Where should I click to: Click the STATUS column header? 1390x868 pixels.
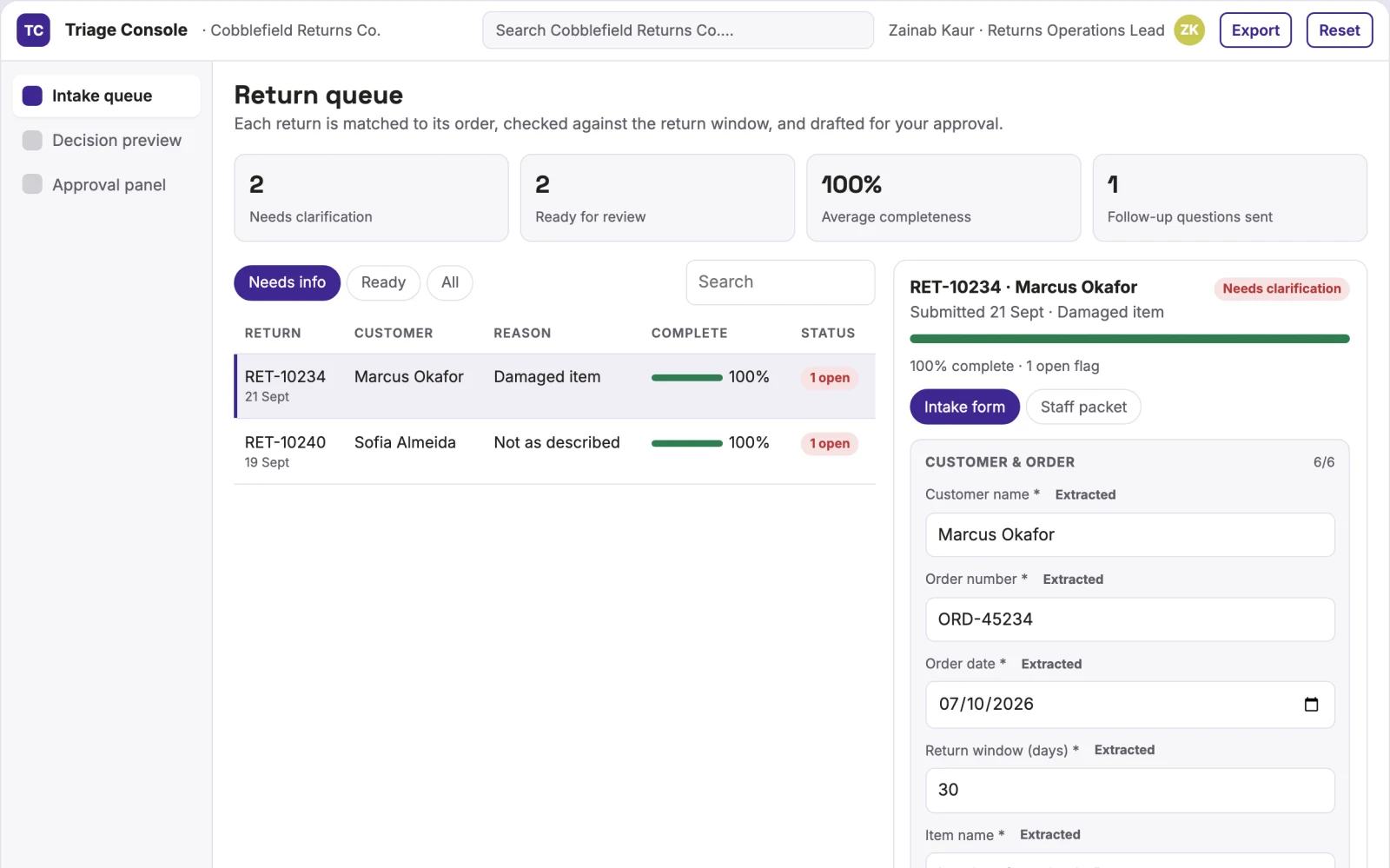click(828, 334)
